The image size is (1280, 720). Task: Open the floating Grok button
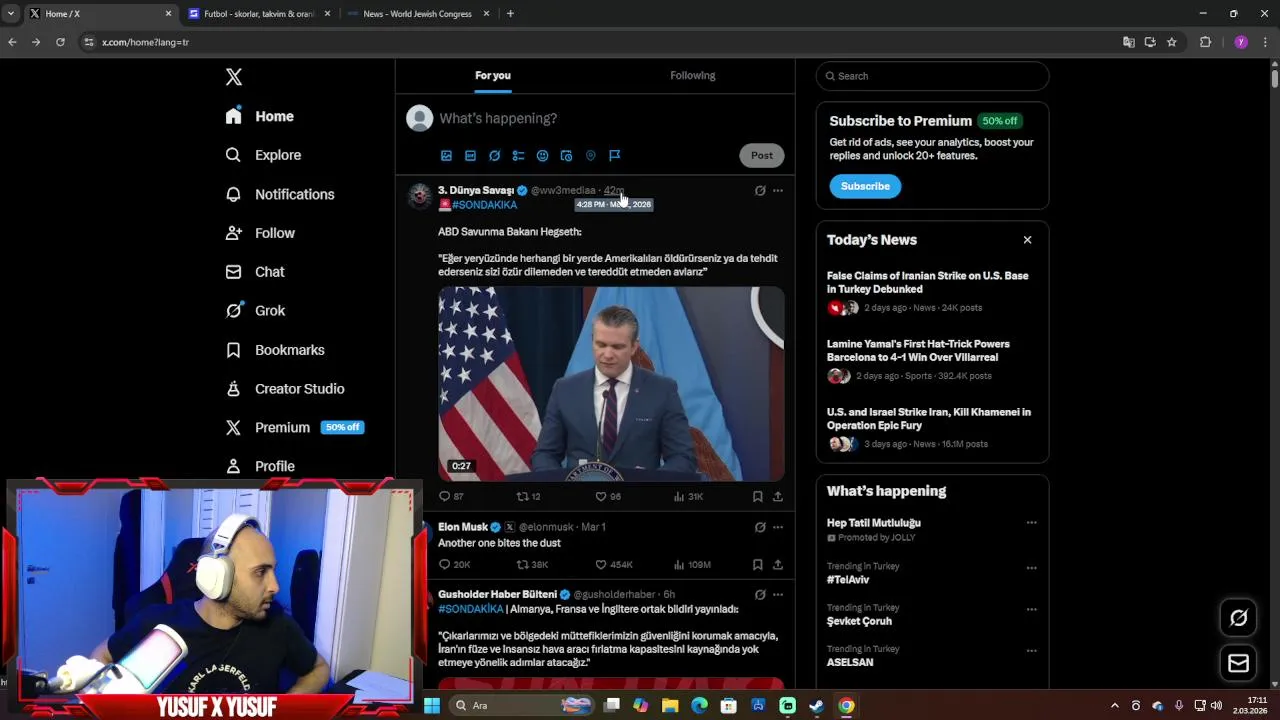coord(1238,618)
